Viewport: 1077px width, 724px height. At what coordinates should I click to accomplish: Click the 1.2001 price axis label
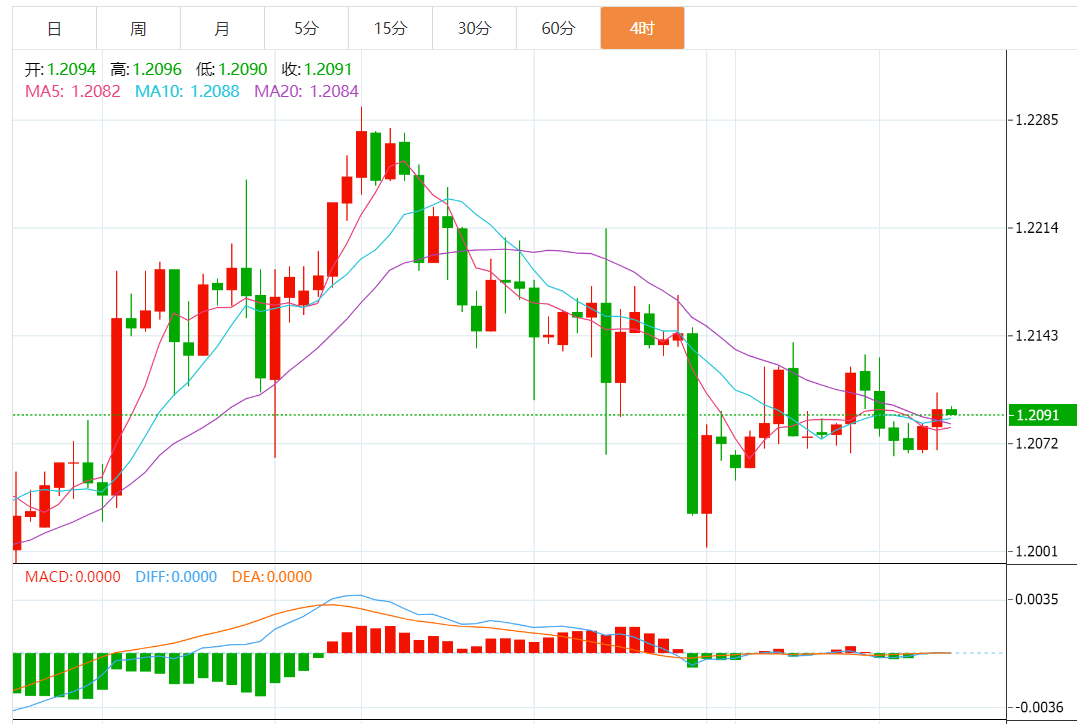pos(1036,551)
